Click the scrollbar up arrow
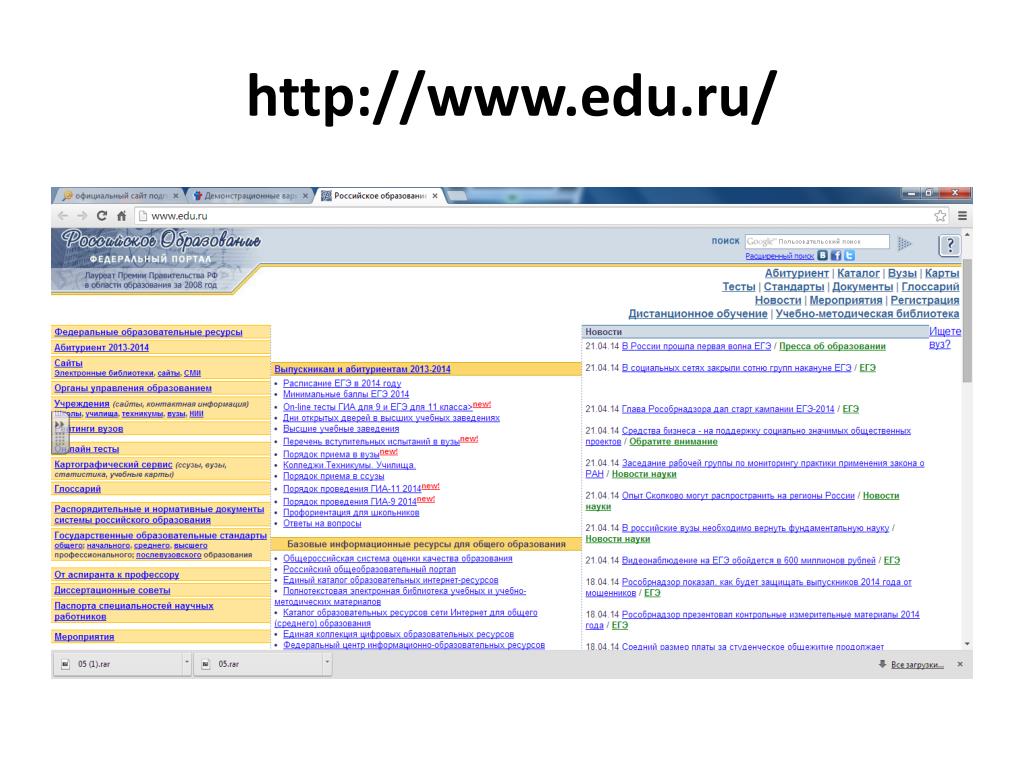This screenshot has height=768, width=1024. coord(967,234)
